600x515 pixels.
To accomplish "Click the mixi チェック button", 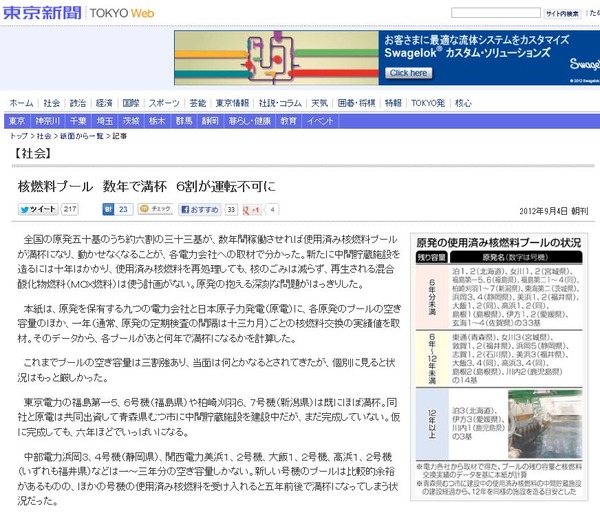I will [155, 209].
